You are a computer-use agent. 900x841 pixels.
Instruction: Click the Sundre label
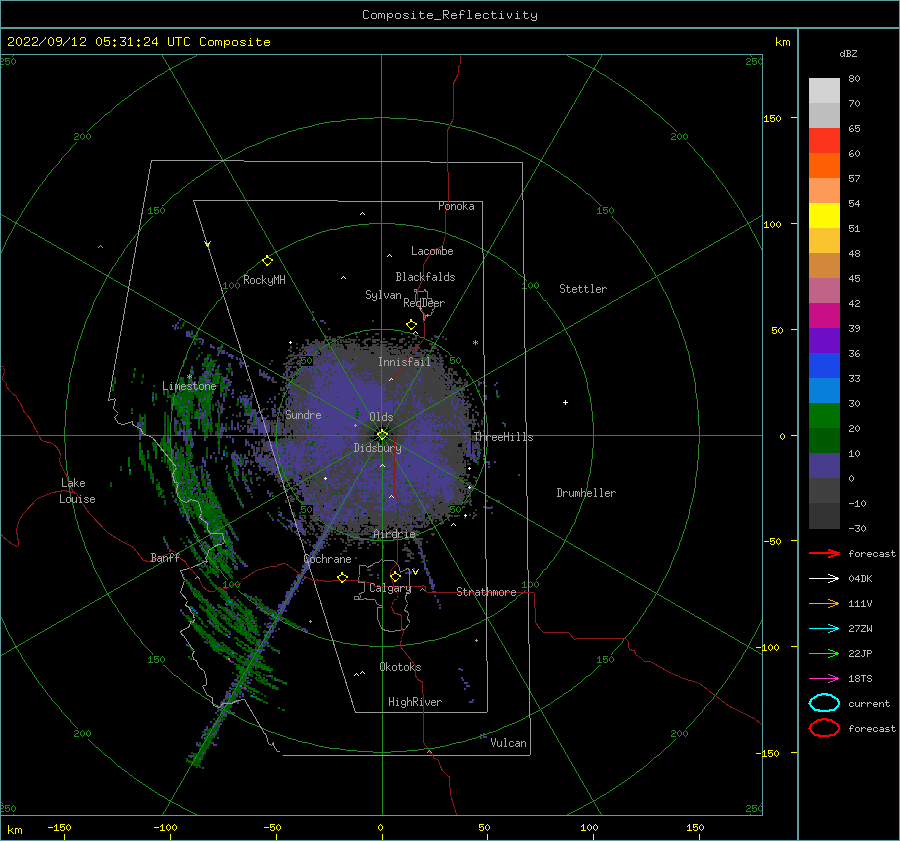click(x=303, y=414)
